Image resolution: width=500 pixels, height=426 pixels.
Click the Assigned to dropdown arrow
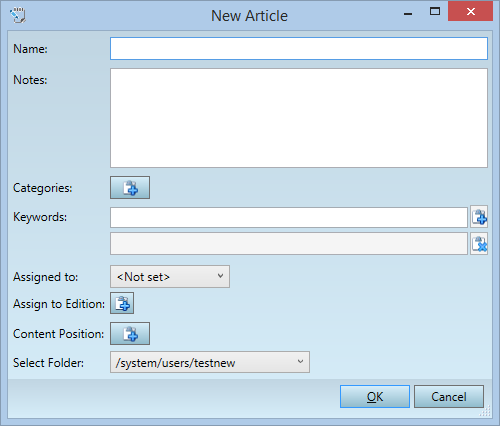(x=220, y=276)
